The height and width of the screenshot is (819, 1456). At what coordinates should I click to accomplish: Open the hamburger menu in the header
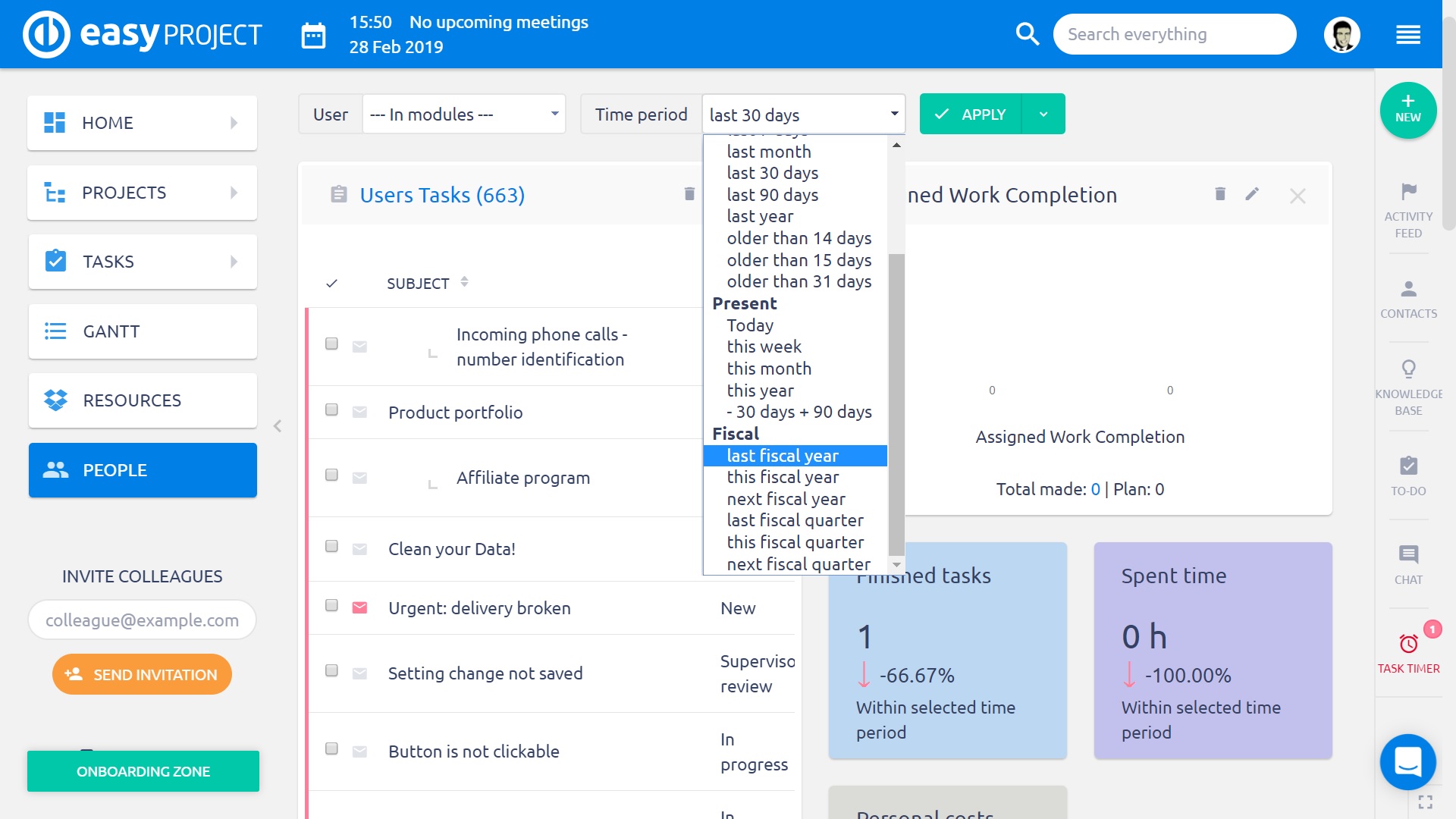(1407, 35)
